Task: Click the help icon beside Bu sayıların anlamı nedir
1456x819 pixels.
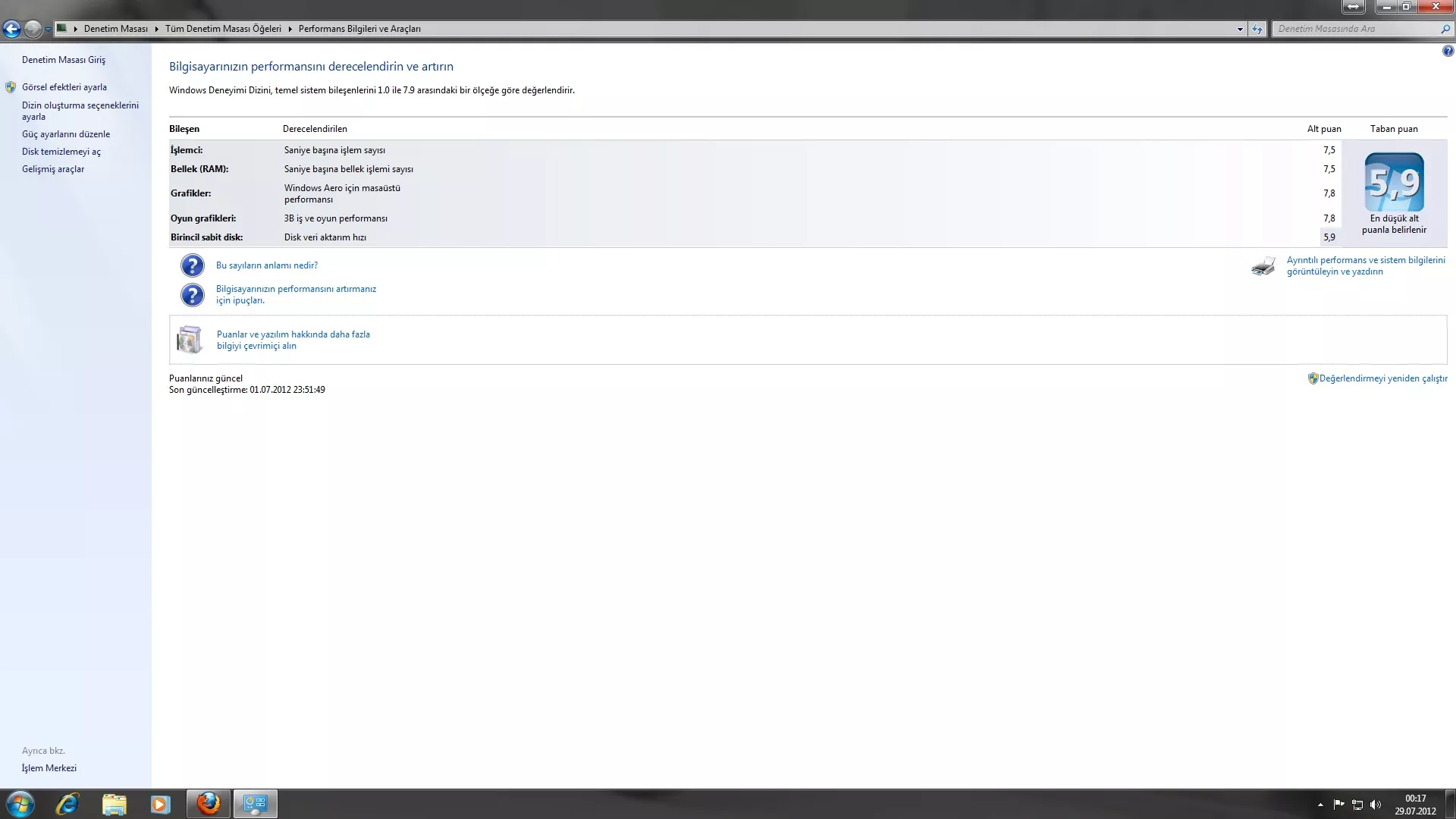Action: (193, 265)
